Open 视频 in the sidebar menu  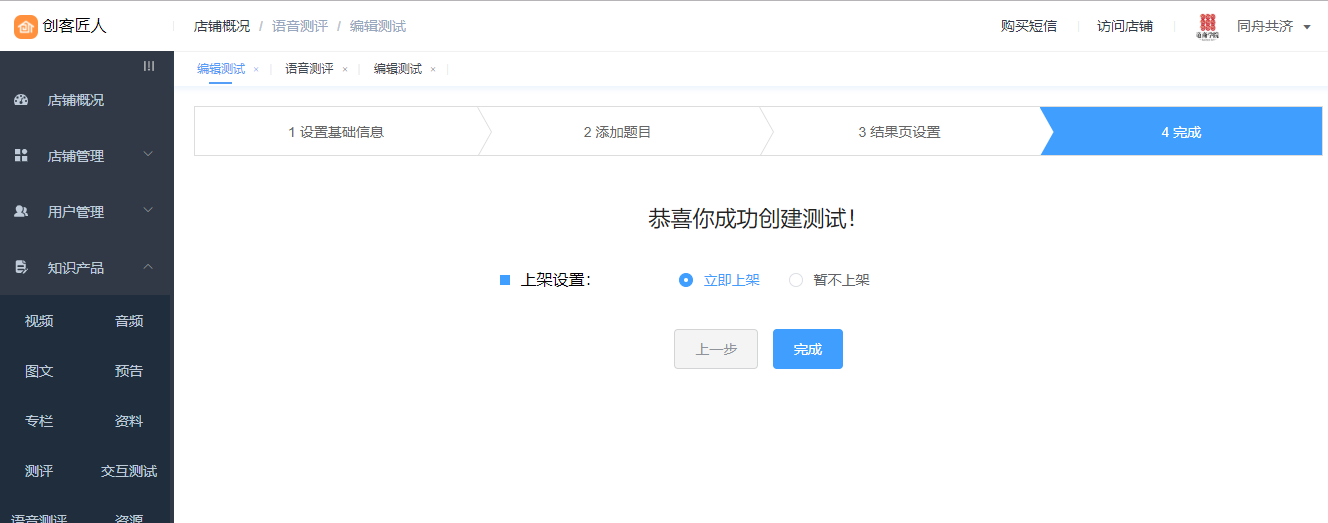click(x=39, y=321)
